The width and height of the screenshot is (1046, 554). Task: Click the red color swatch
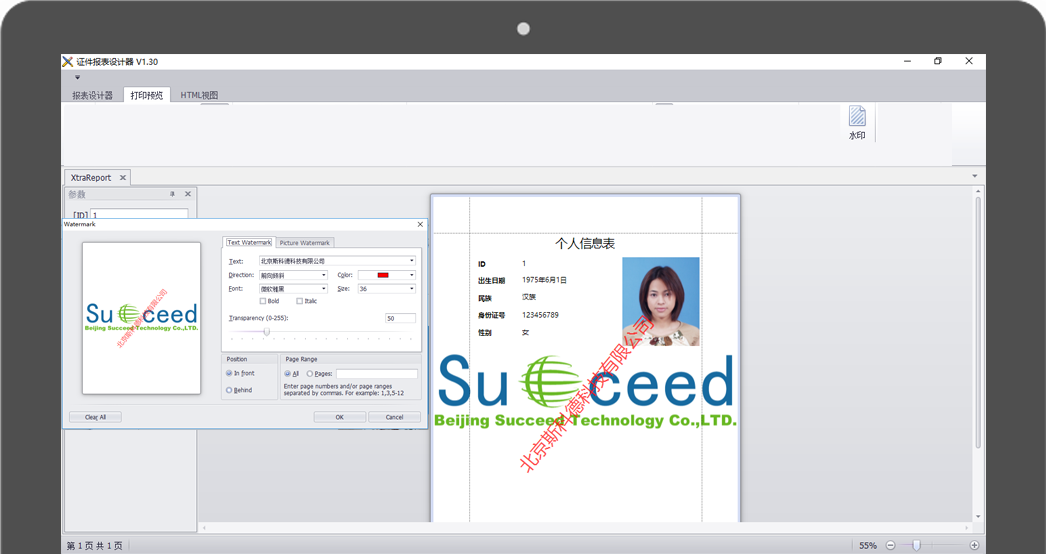pos(383,275)
